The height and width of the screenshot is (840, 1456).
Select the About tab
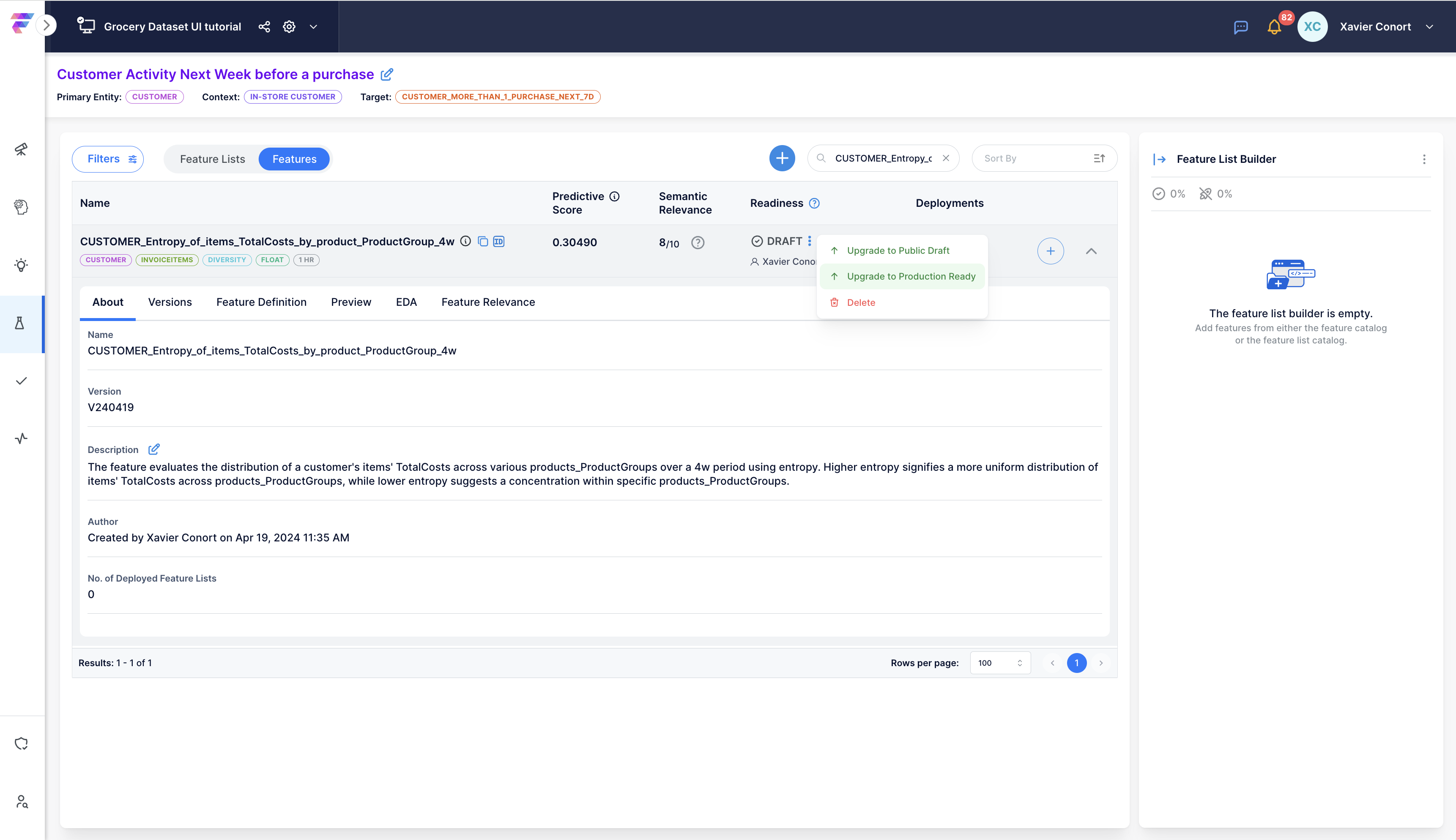(108, 302)
